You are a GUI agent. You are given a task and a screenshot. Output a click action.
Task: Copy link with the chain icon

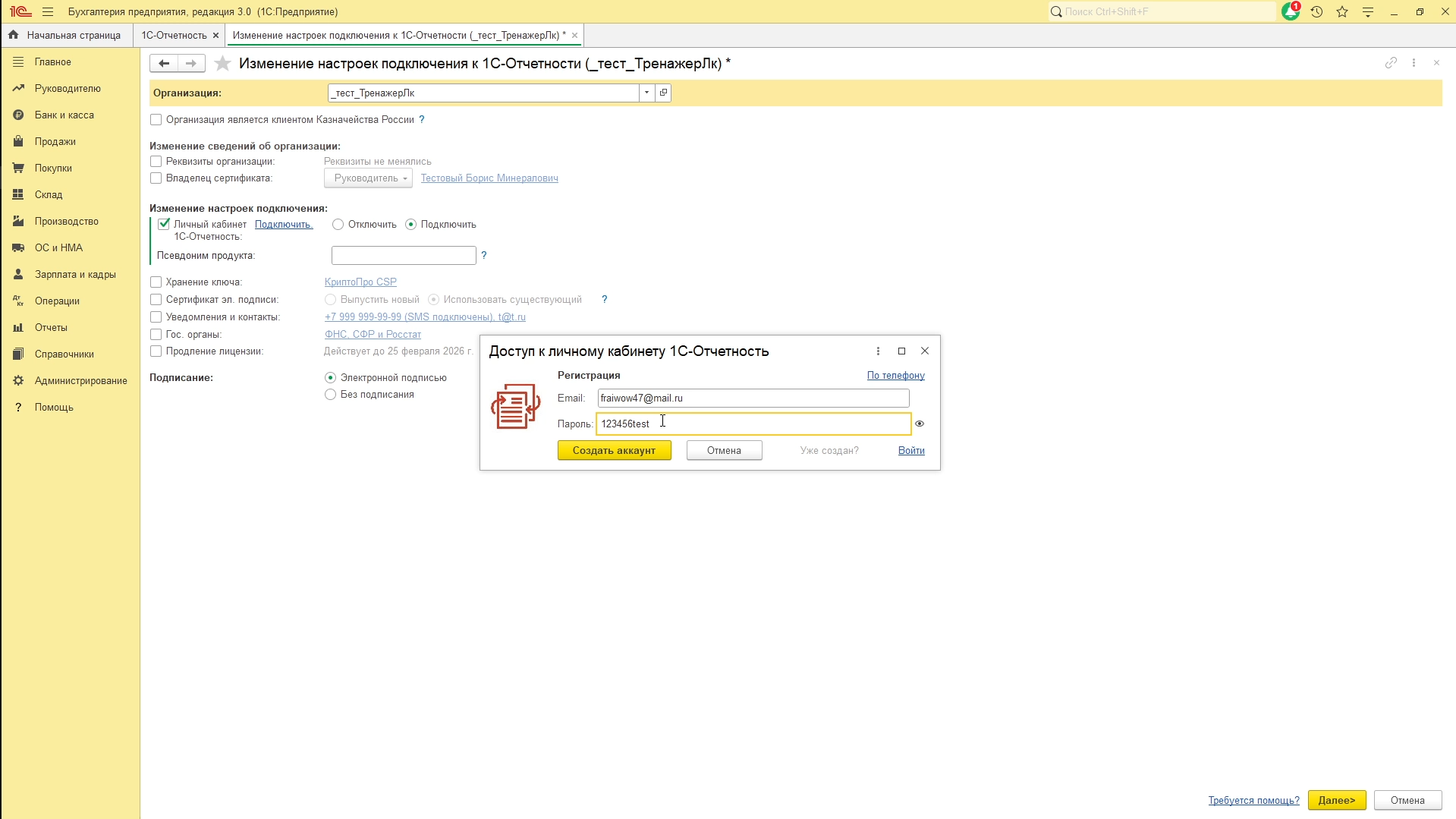[x=1391, y=63]
